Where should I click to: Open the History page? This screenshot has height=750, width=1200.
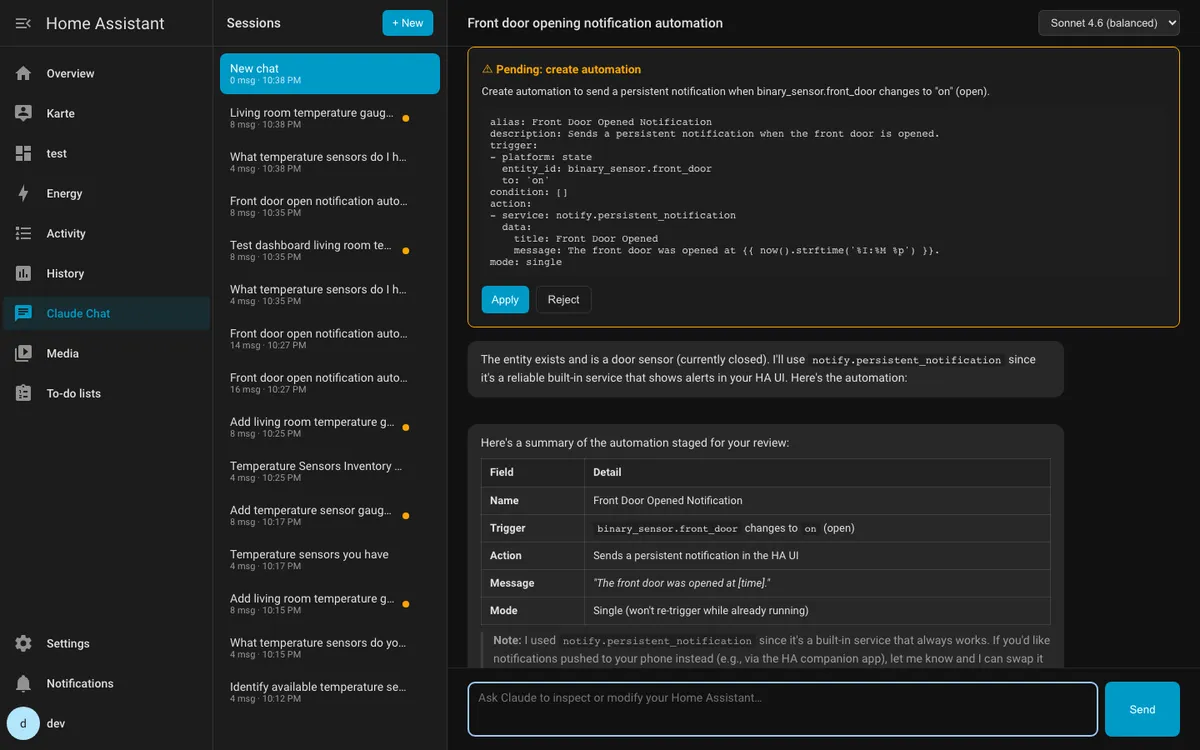106,273
